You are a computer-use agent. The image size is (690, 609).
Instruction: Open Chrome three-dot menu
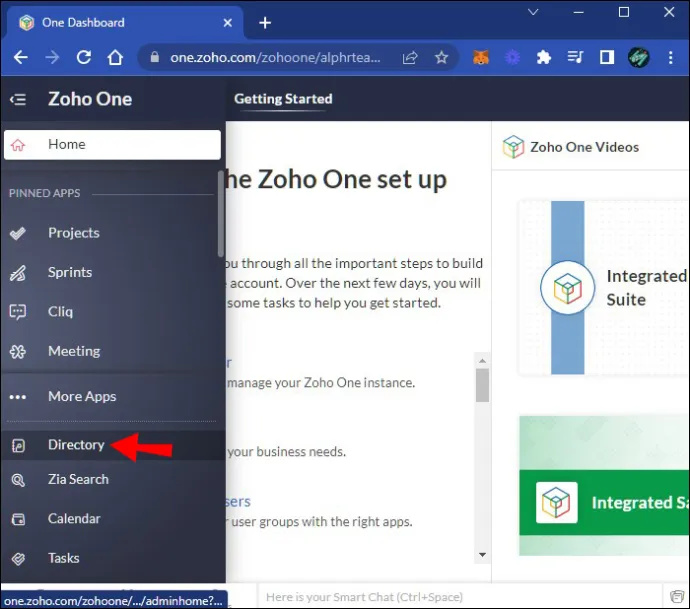point(671,58)
